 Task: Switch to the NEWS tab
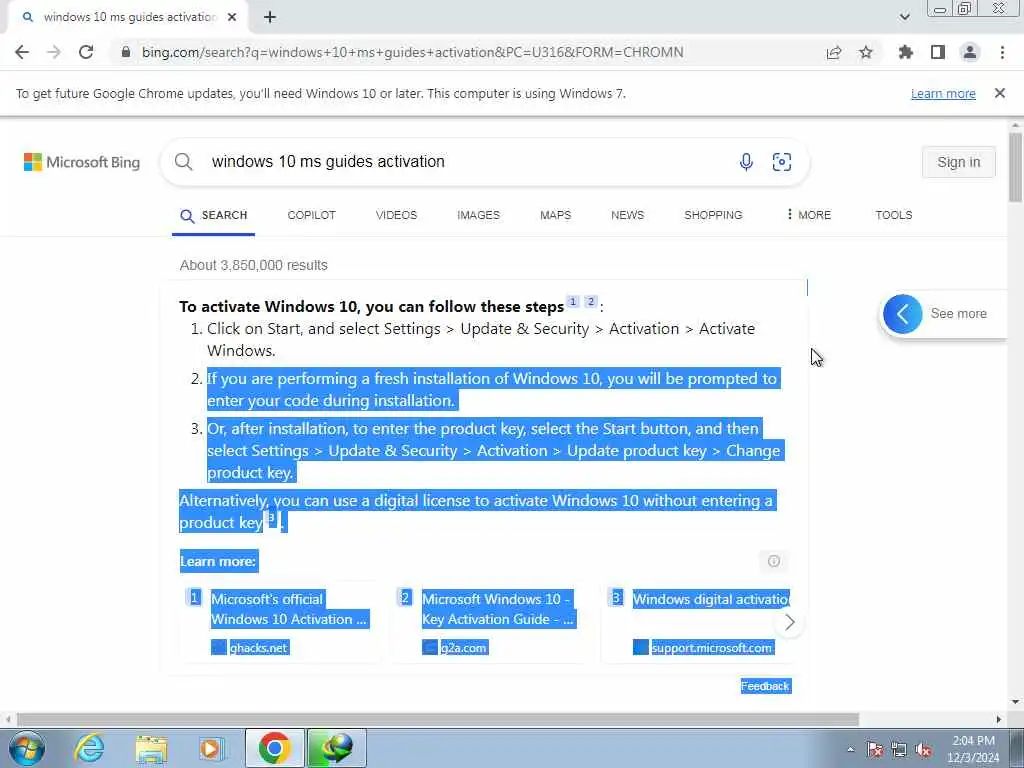click(x=628, y=216)
